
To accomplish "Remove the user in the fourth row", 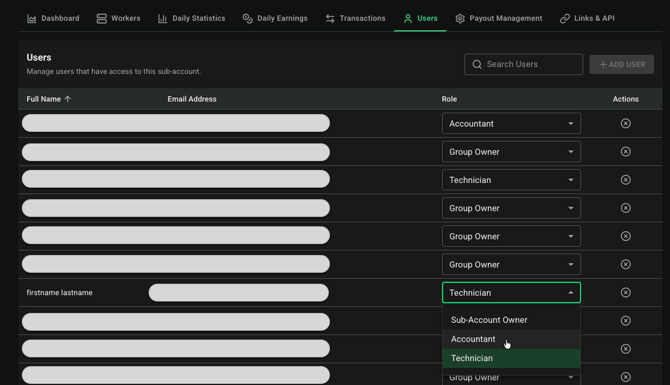I will tap(626, 208).
